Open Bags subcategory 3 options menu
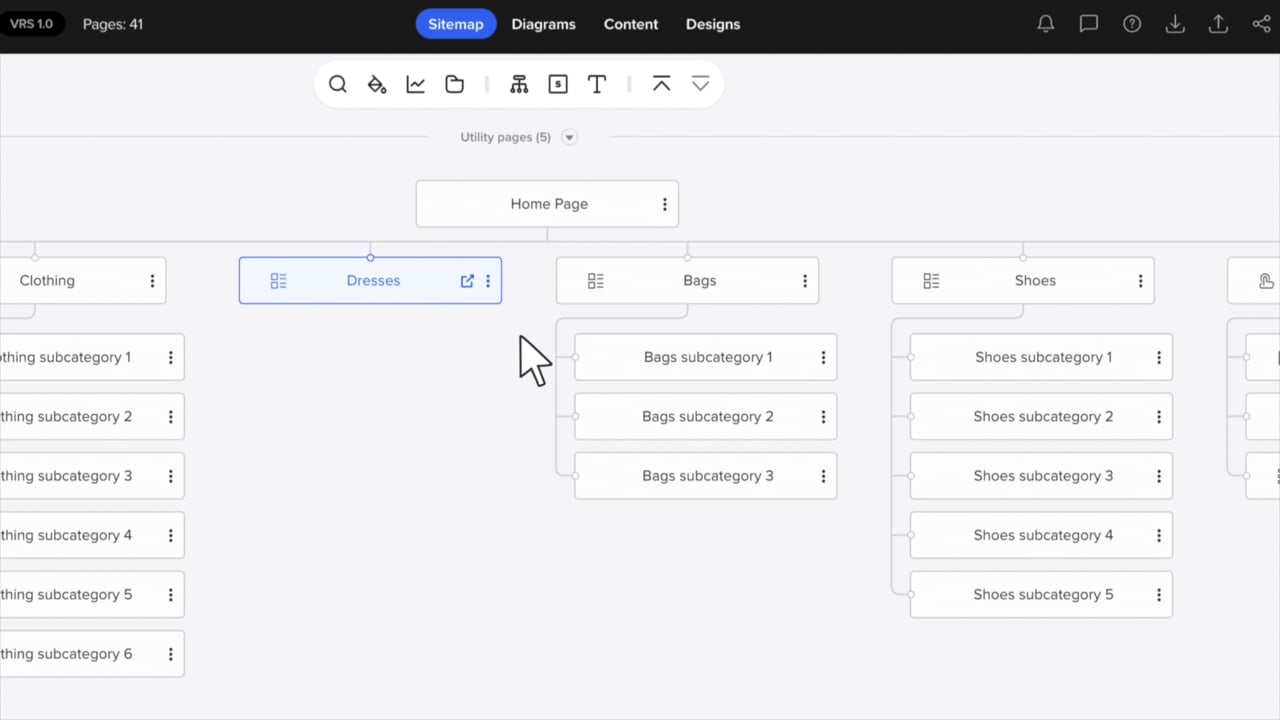 pyautogui.click(x=823, y=476)
